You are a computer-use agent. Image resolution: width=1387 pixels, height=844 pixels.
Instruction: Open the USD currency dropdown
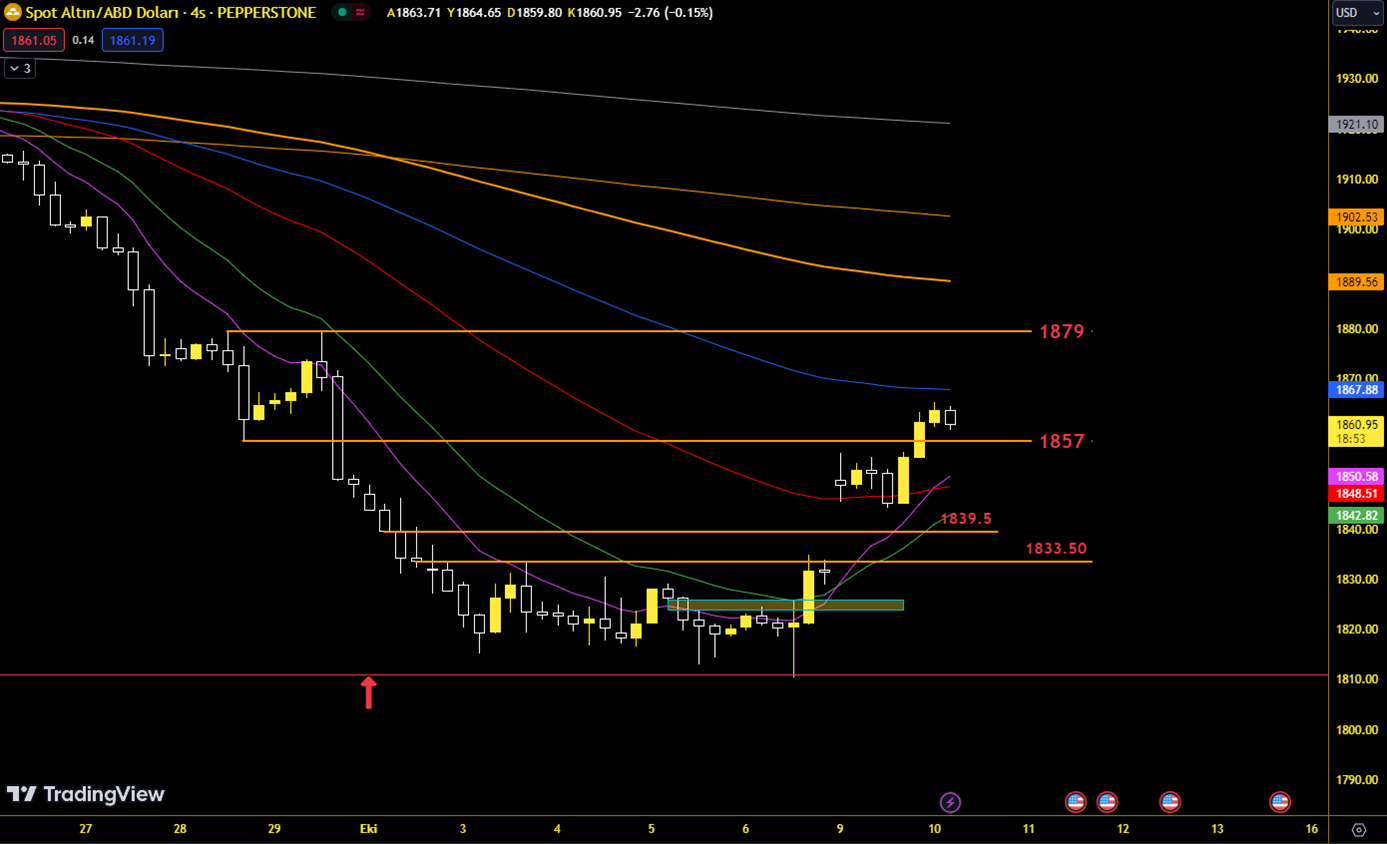1357,13
